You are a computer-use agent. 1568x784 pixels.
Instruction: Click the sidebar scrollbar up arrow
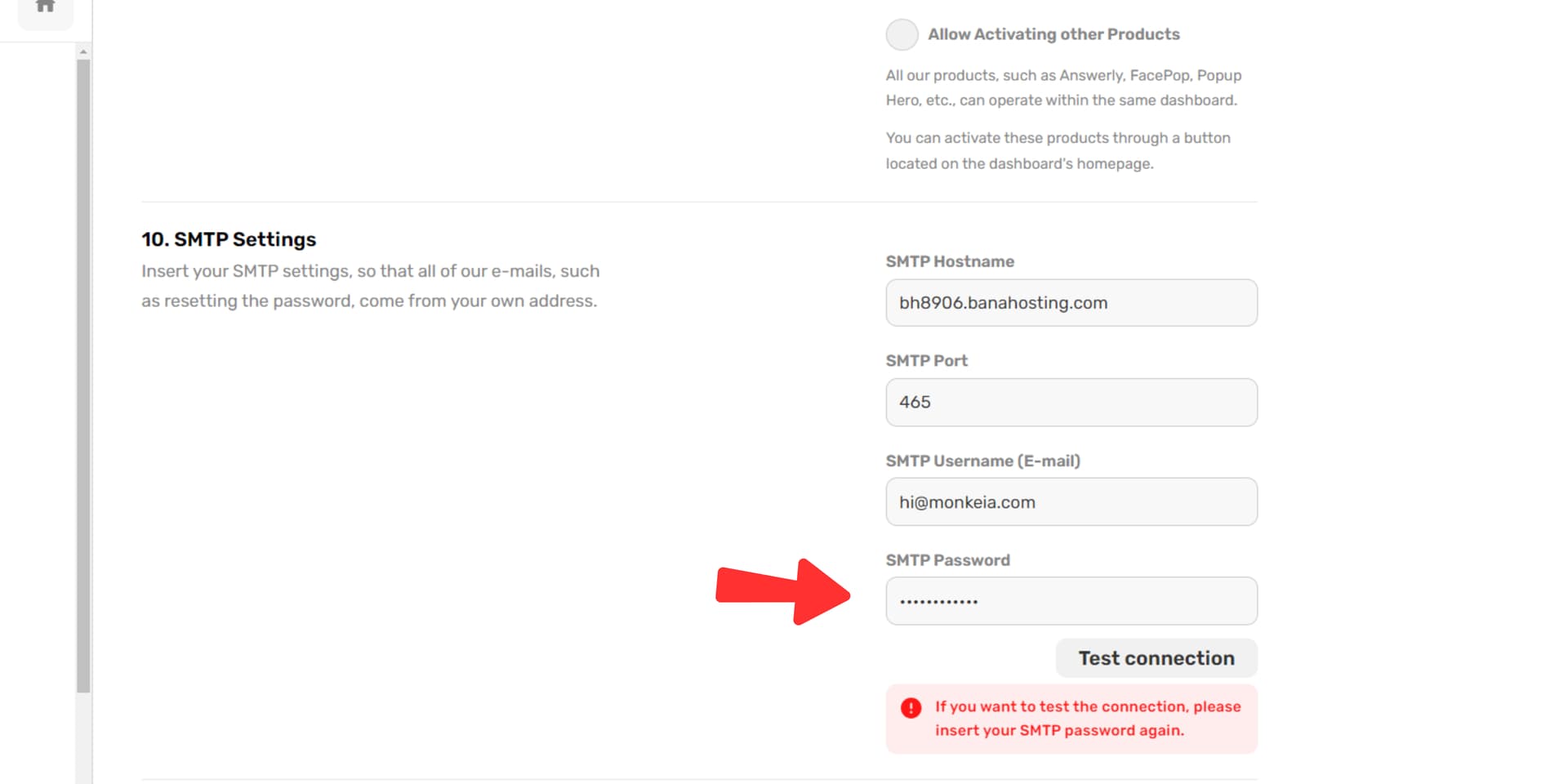83,51
